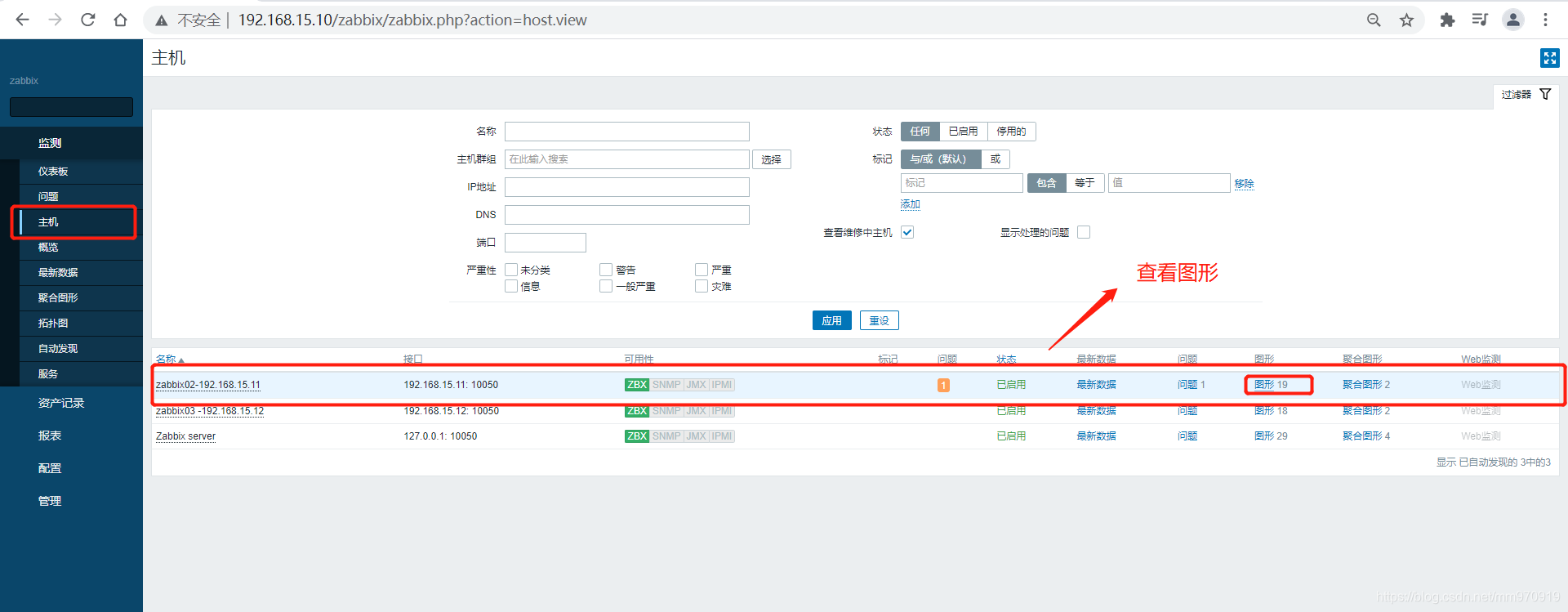Switch tag mode to 或
The height and width of the screenshot is (612, 1568).
996,159
